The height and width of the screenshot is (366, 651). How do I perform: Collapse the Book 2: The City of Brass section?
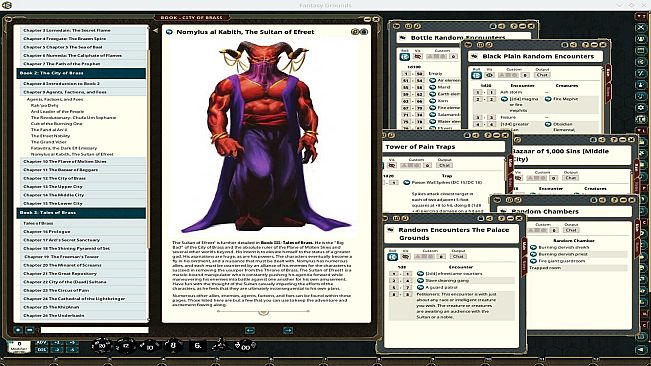point(81,73)
